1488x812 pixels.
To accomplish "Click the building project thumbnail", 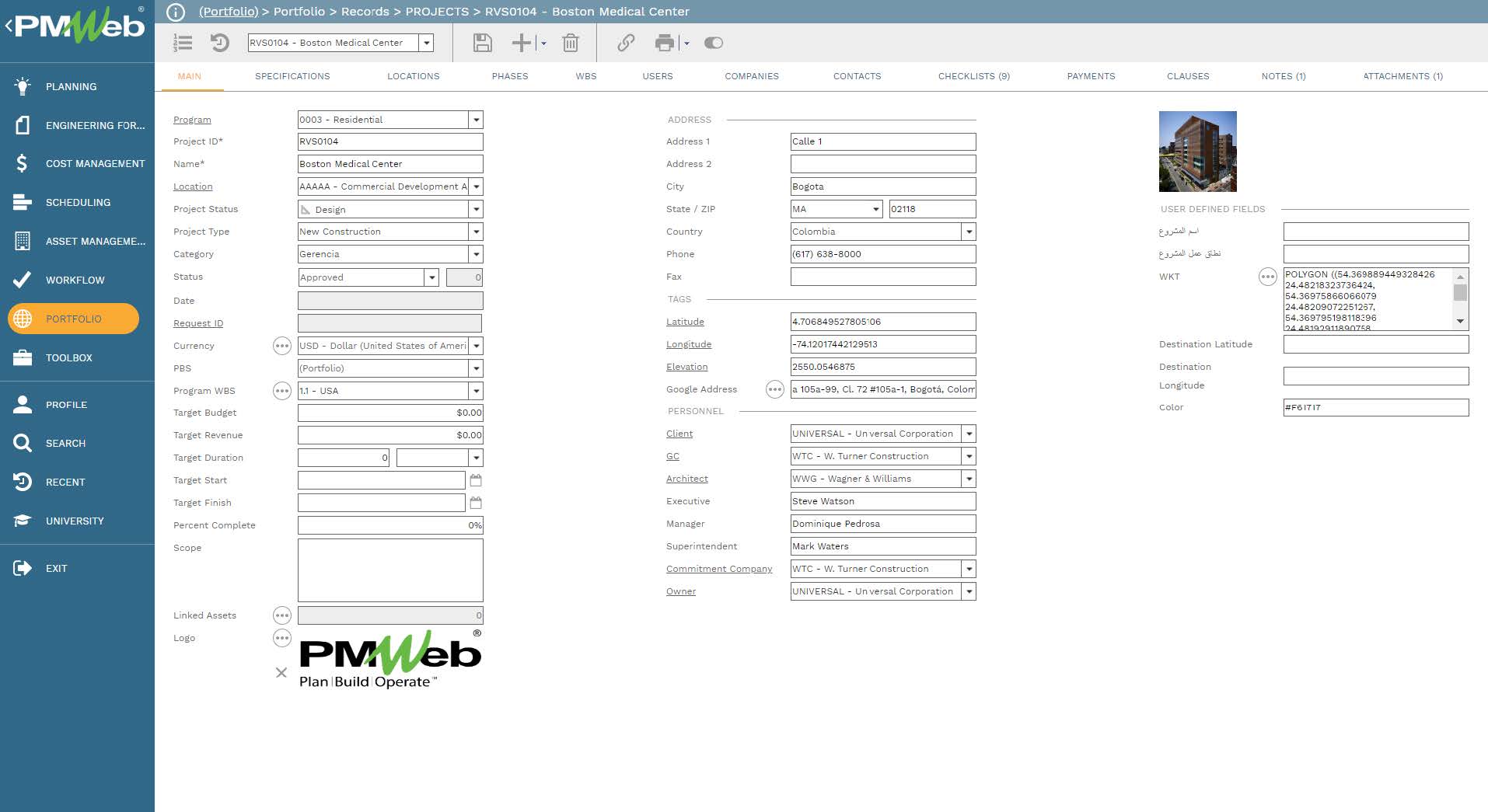I will click(x=1197, y=152).
